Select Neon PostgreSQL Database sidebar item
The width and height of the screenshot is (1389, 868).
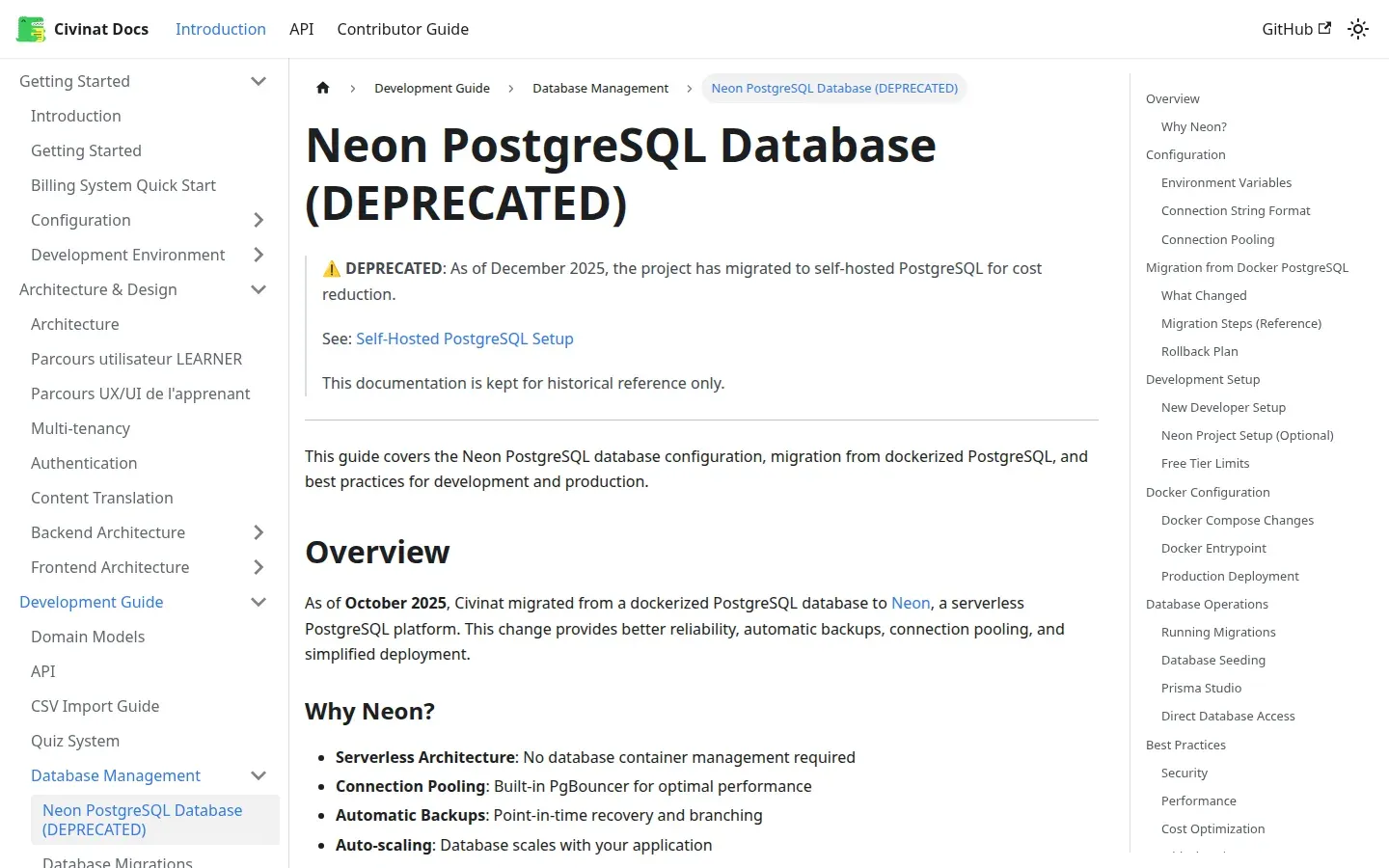pos(155,820)
